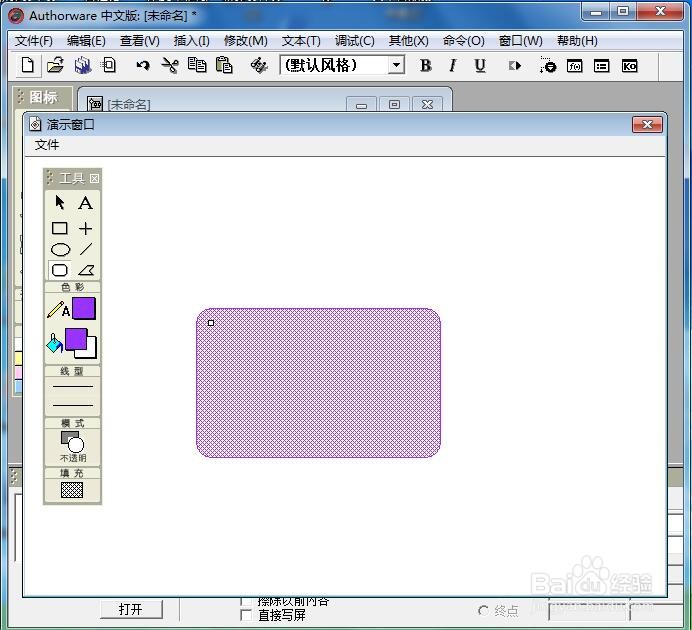This screenshot has width=692, height=630.
Task: Enable the 直接写屏 checkbox
Action: pyautogui.click(x=246, y=615)
